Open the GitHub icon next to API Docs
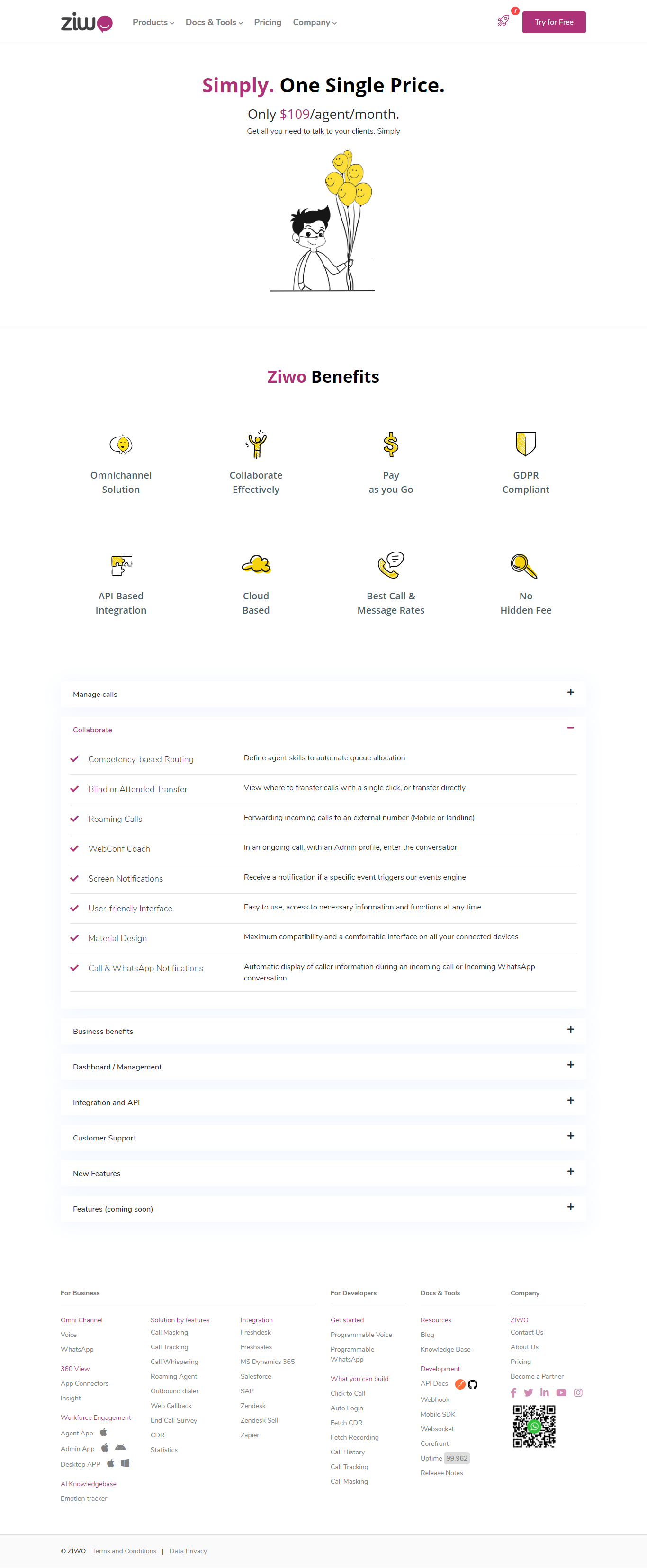Viewport: 647px width, 1568px height. click(473, 1384)
